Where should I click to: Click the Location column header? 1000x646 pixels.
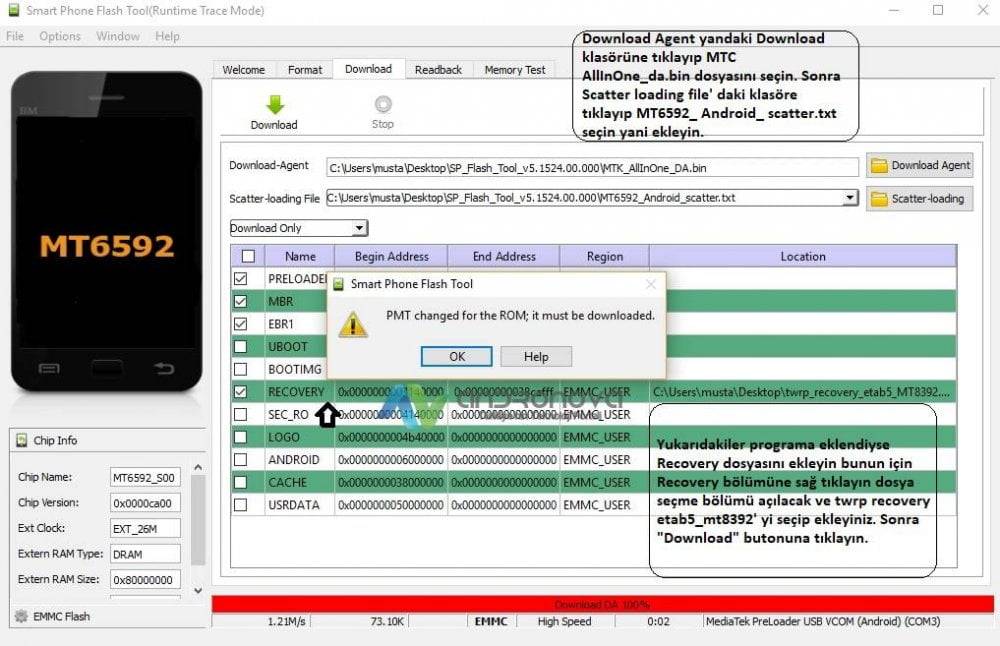[x=803, y=256]
